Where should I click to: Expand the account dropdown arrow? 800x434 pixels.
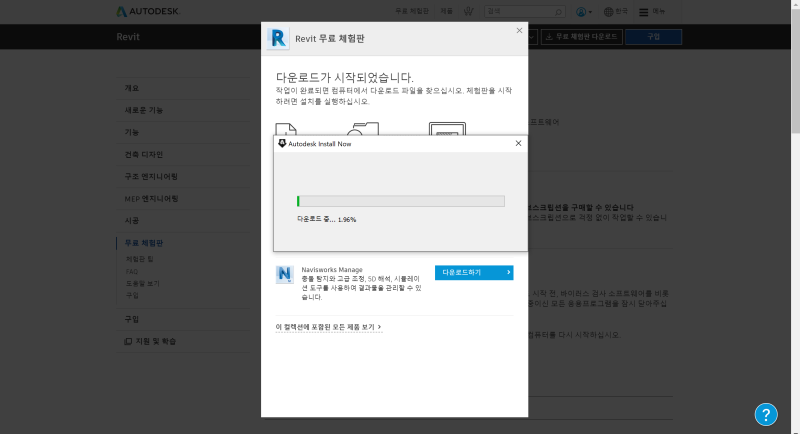(590, 12)
